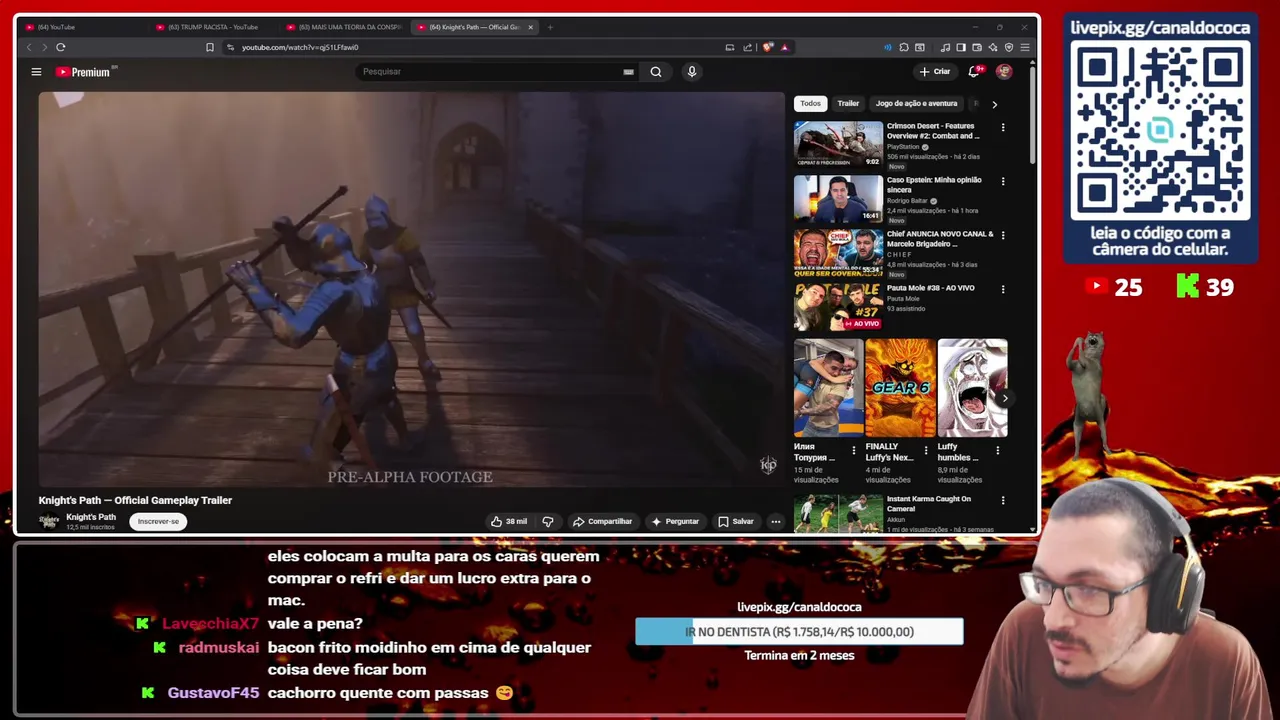This screenshot has height=720, width=1280.
Task: Open the Instant Karma Caught On Camera thumbnail
Action: coord(838,512)
